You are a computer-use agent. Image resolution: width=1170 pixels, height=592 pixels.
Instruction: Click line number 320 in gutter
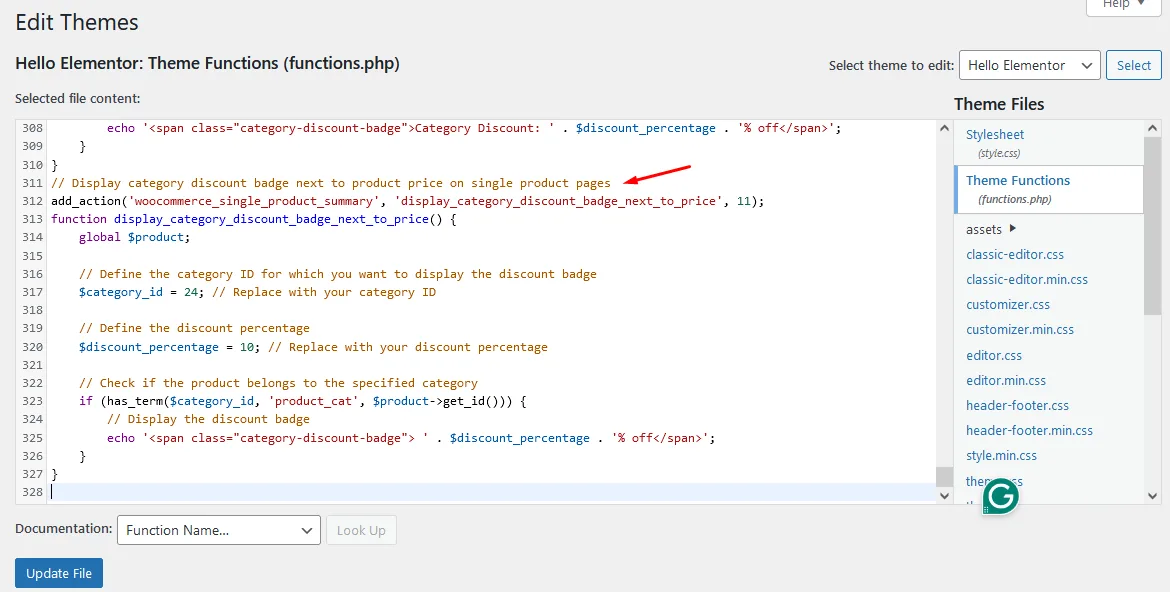click(32, 347)
